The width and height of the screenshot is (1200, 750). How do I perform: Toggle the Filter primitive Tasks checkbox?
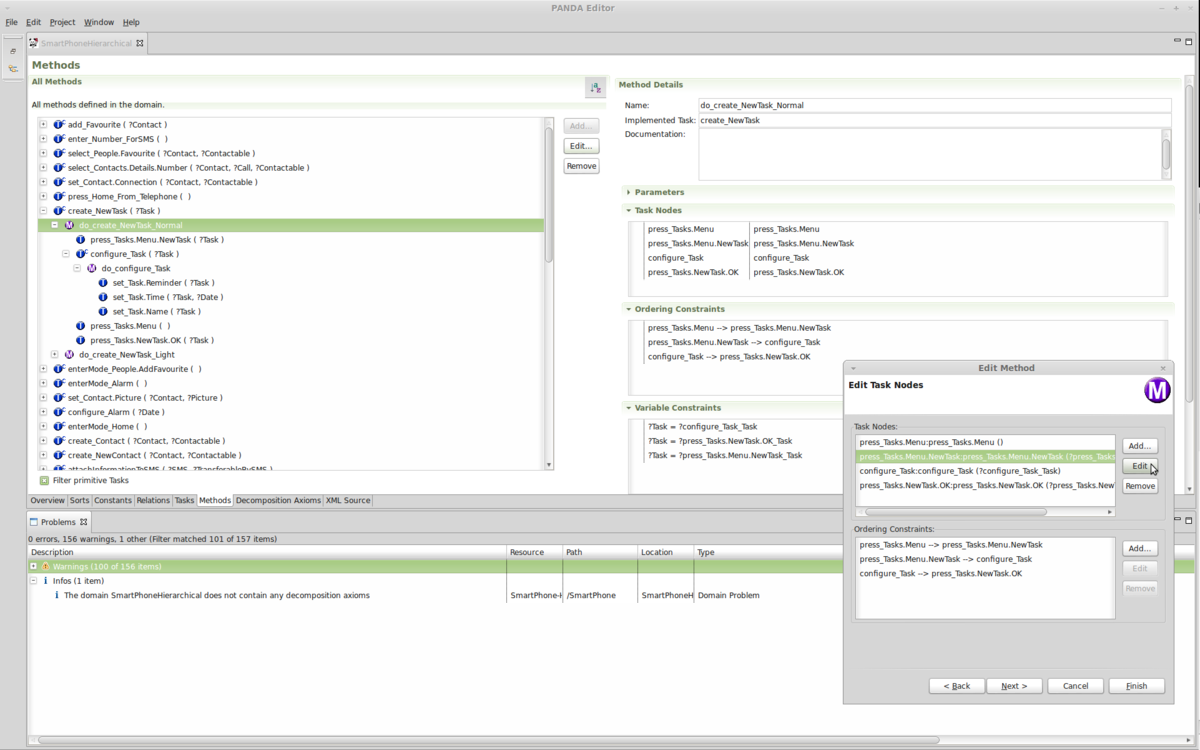[44, 481]
